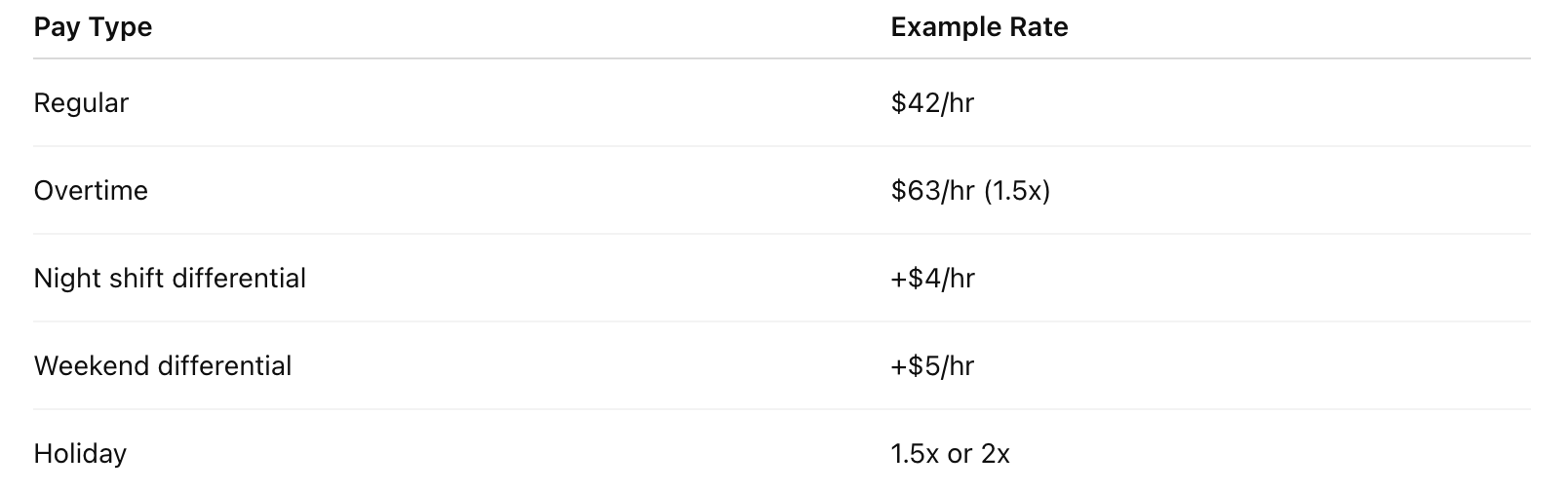The width and height of the screenshot is (1568, 491).
Task: Click the Weekend differential label
Action: (163, 365)
